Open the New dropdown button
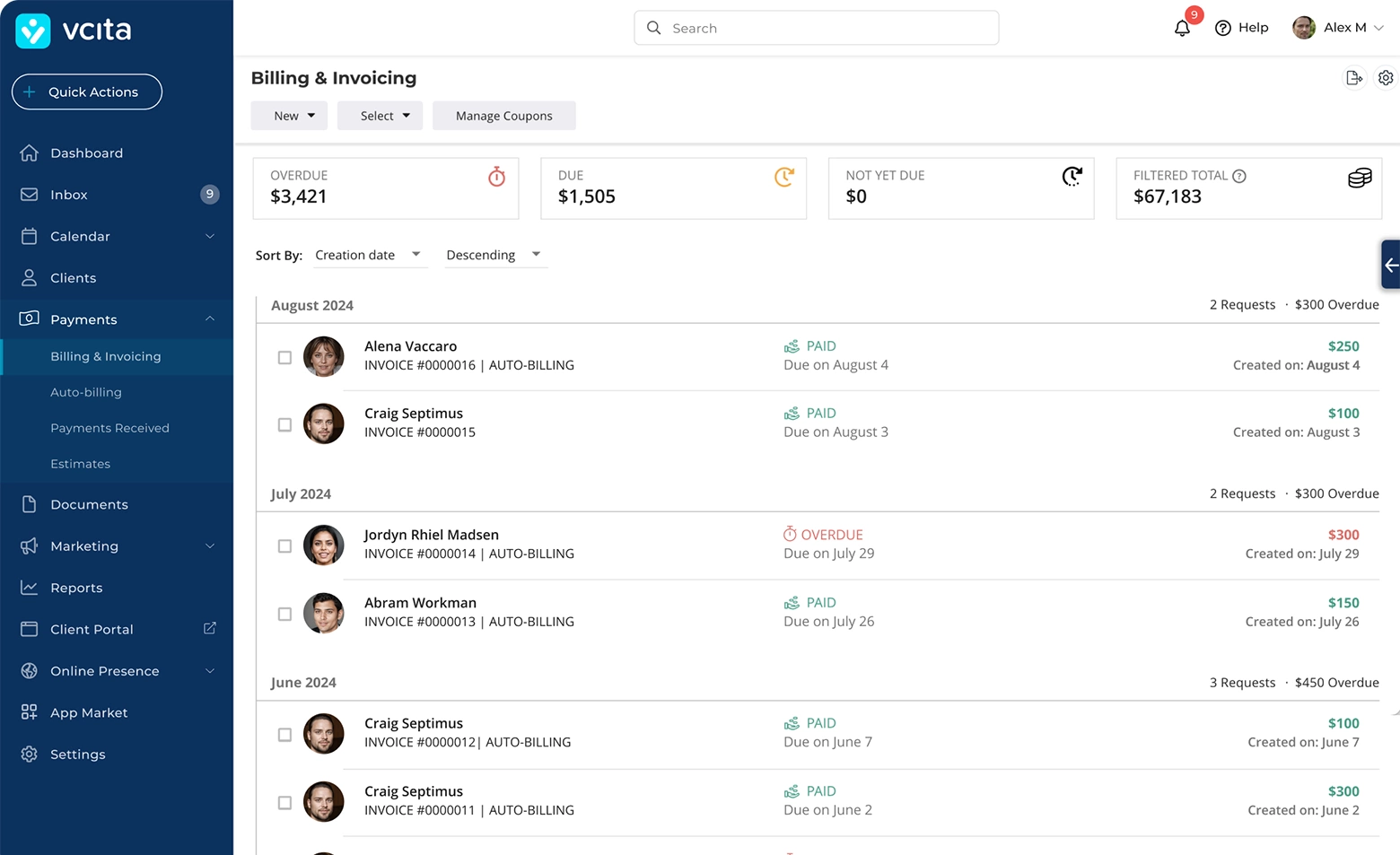Image resolution: width=1400 pixels, height=855 pixels. [289, 116]
